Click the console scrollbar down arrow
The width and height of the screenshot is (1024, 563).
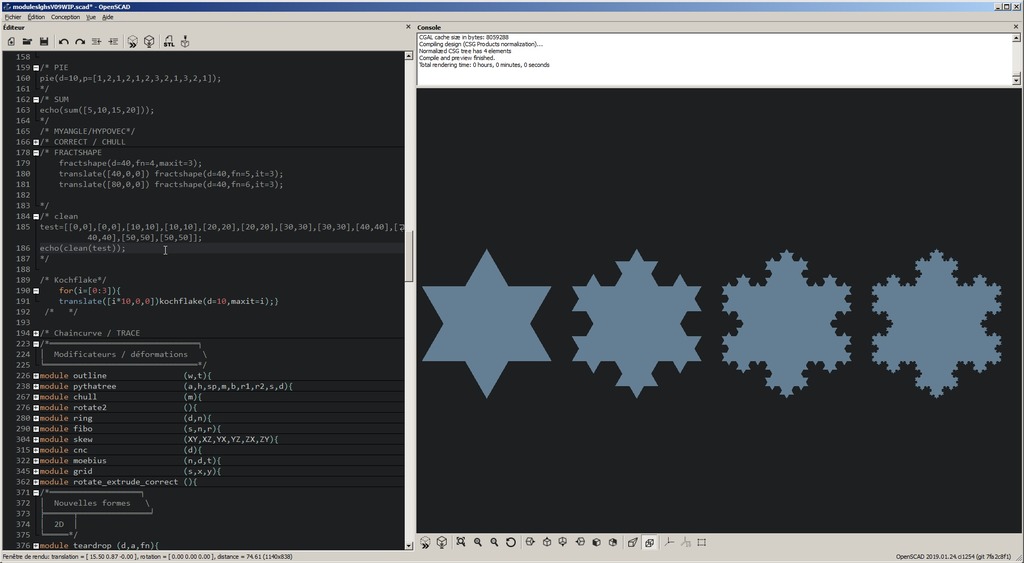(x=1016, y=80)
